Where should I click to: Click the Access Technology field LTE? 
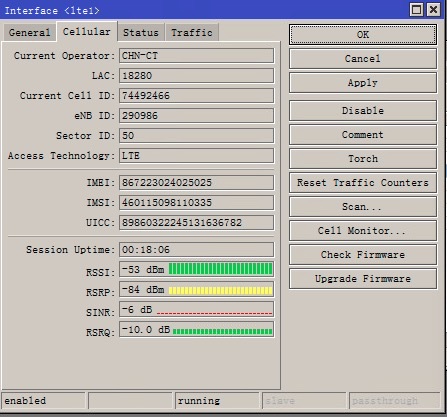pos(197,156)
